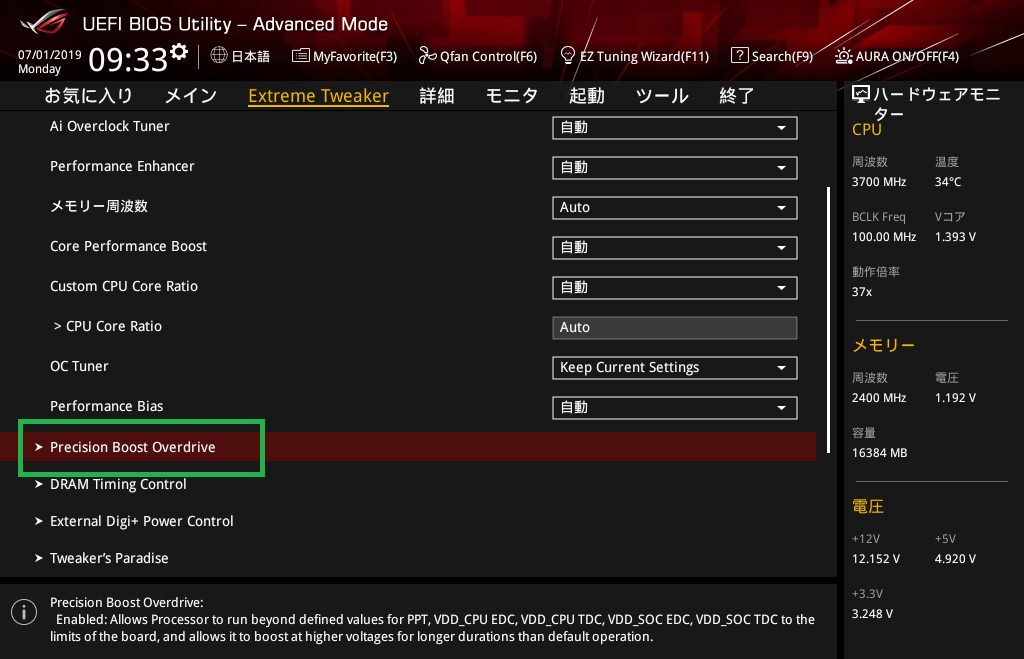Switch to 終了 tab
This screenshot has height=659, width=1024.
(737, 96)
